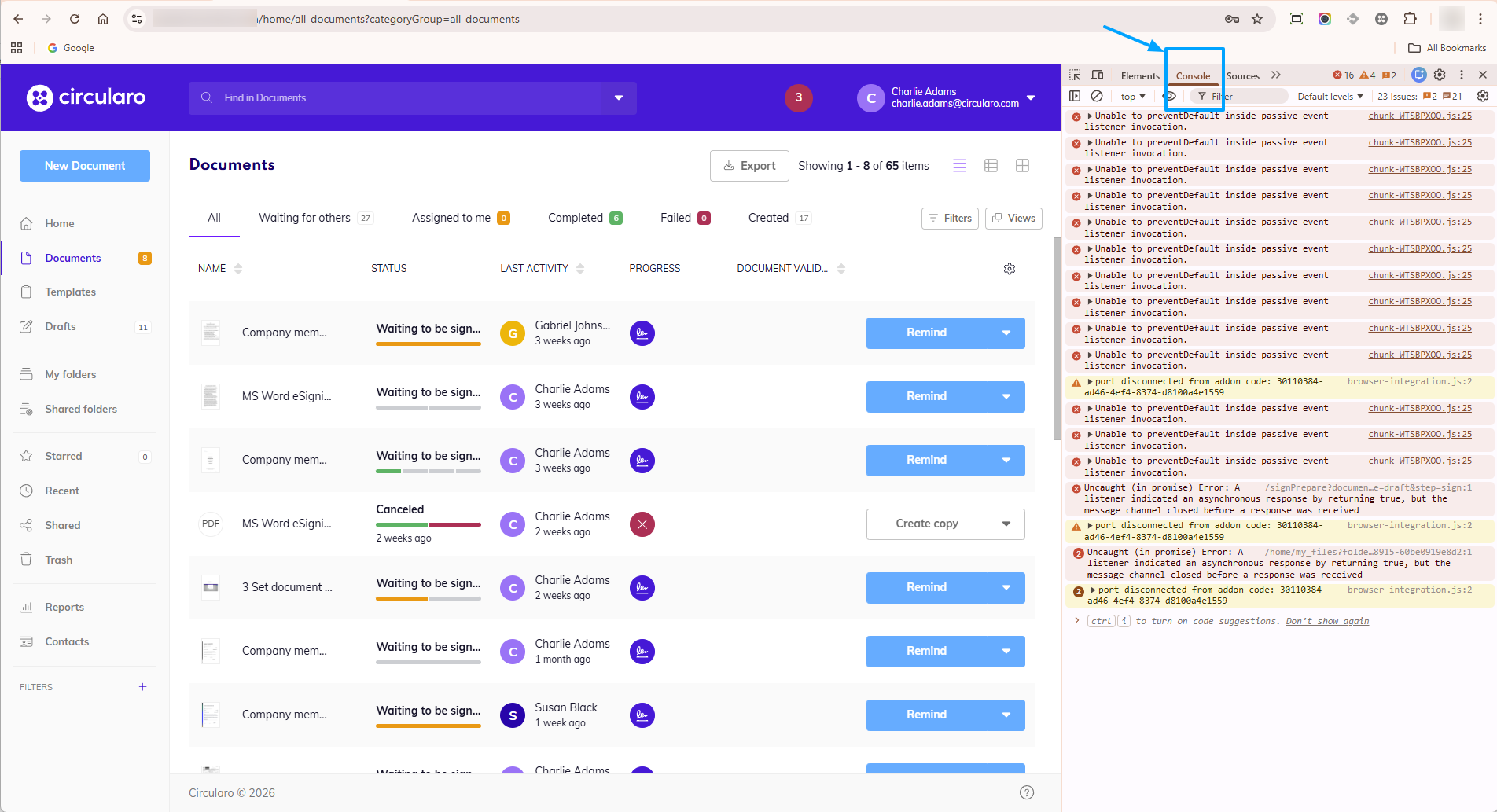Toggle the device toolbar in DevTools
This screenshot has height=812, width=1497.
click(x=1097, y=75)
